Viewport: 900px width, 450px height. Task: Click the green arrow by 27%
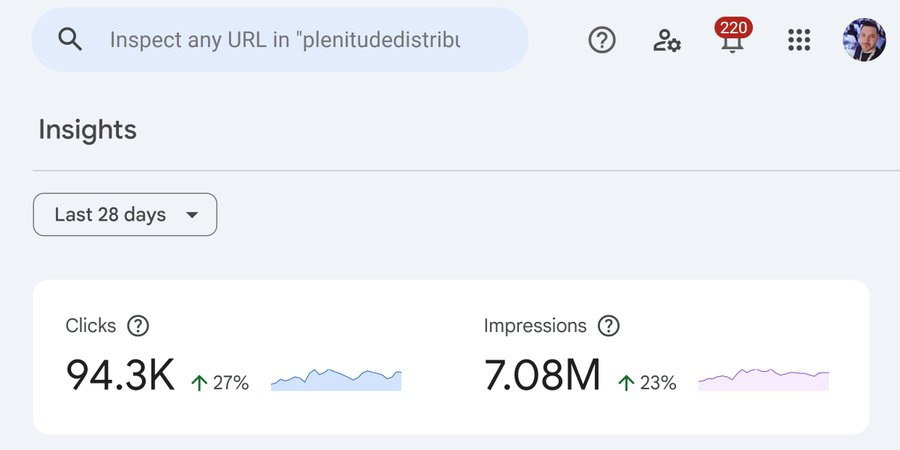pyautogui.click(x=199, y=382)
